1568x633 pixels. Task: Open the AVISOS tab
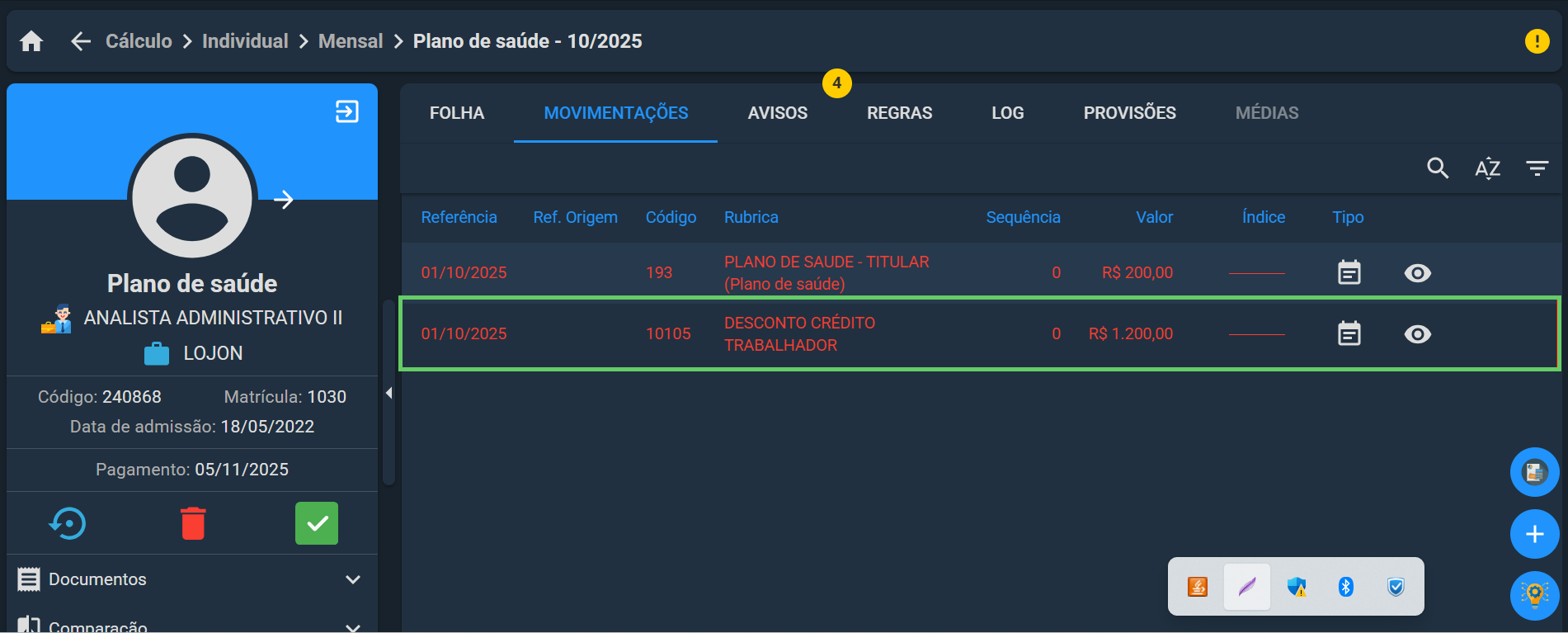[778, 113]
